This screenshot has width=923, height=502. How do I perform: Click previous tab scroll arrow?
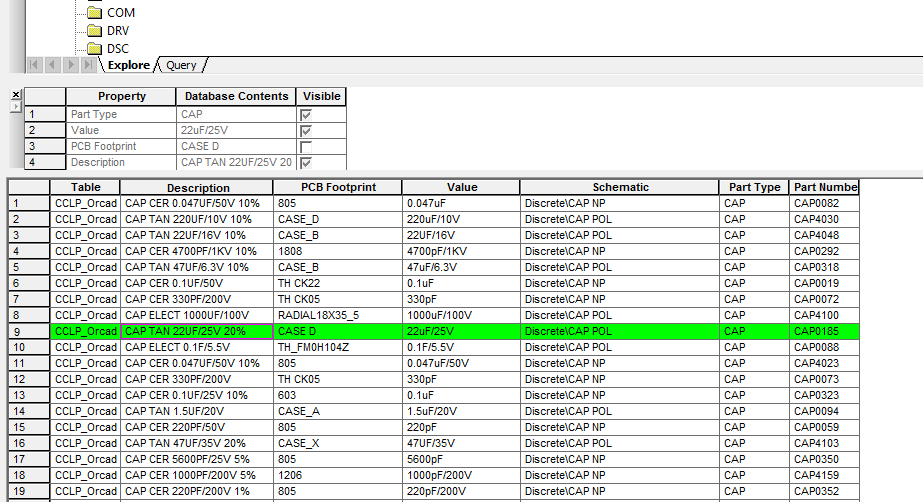(52, 65)
